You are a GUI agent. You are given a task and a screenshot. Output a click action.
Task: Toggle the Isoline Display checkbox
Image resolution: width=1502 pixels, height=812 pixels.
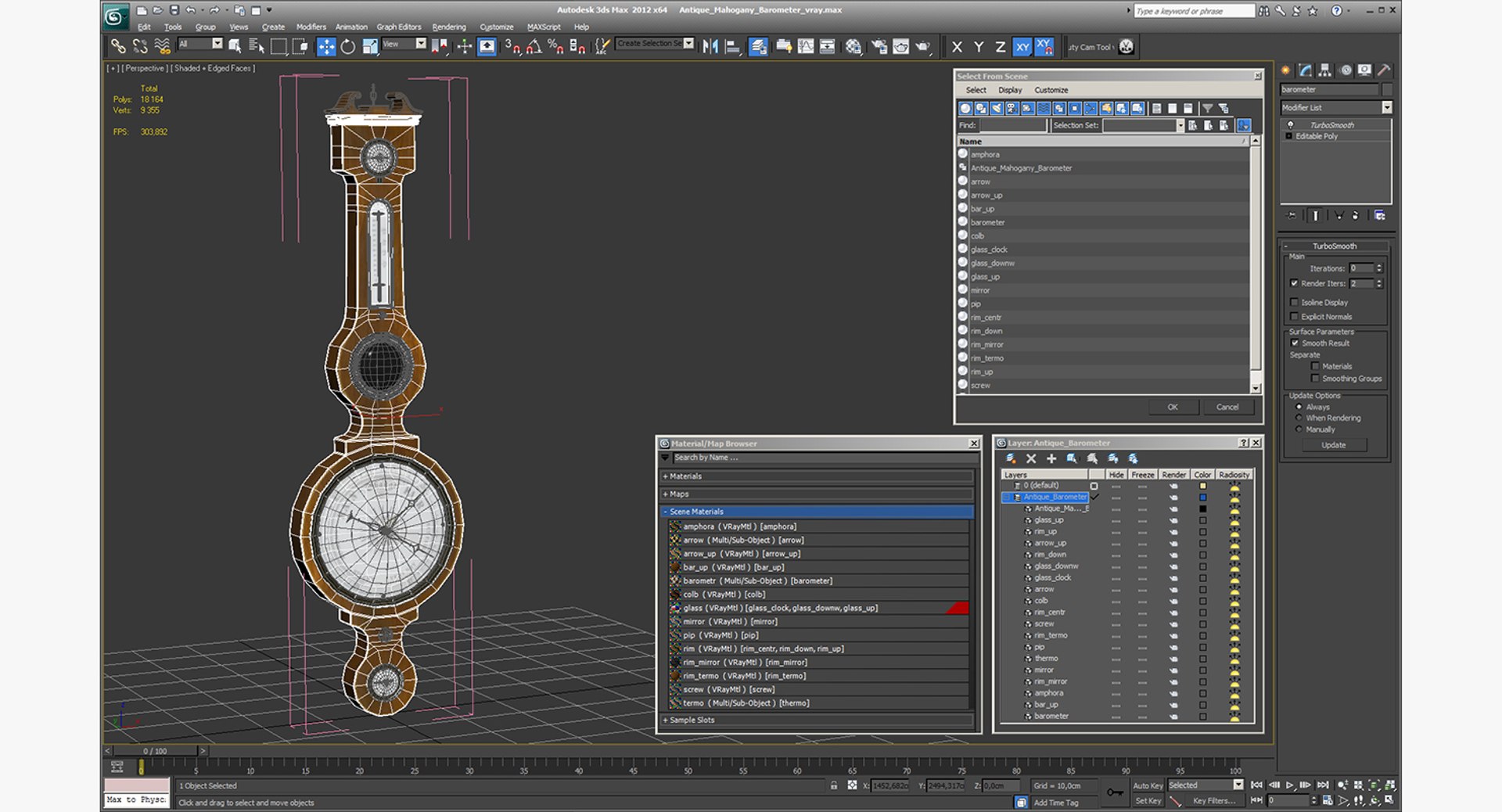point(1294,302)
